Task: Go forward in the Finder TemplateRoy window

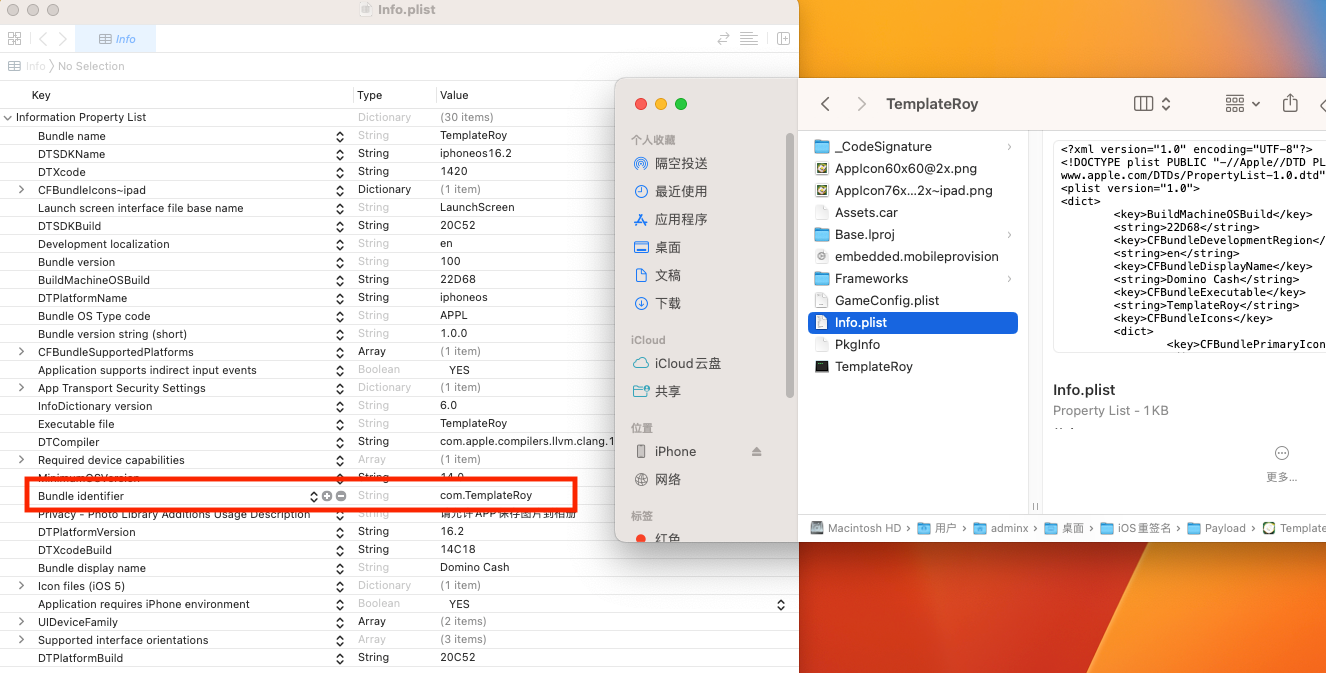Action: 861,104
